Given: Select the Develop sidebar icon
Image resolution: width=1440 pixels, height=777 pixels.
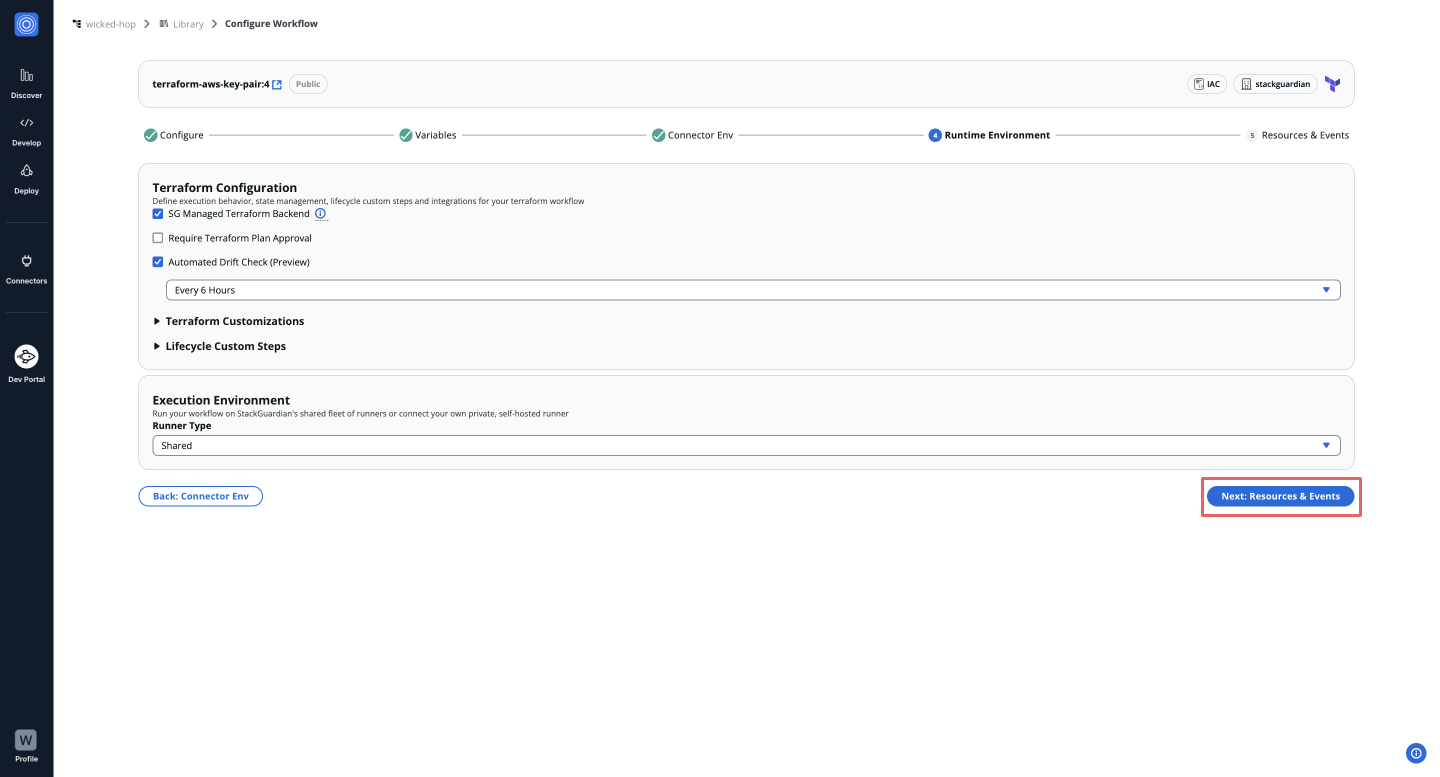Looking at the screenshot, I should pyautogui.click(x=26, y=128).
